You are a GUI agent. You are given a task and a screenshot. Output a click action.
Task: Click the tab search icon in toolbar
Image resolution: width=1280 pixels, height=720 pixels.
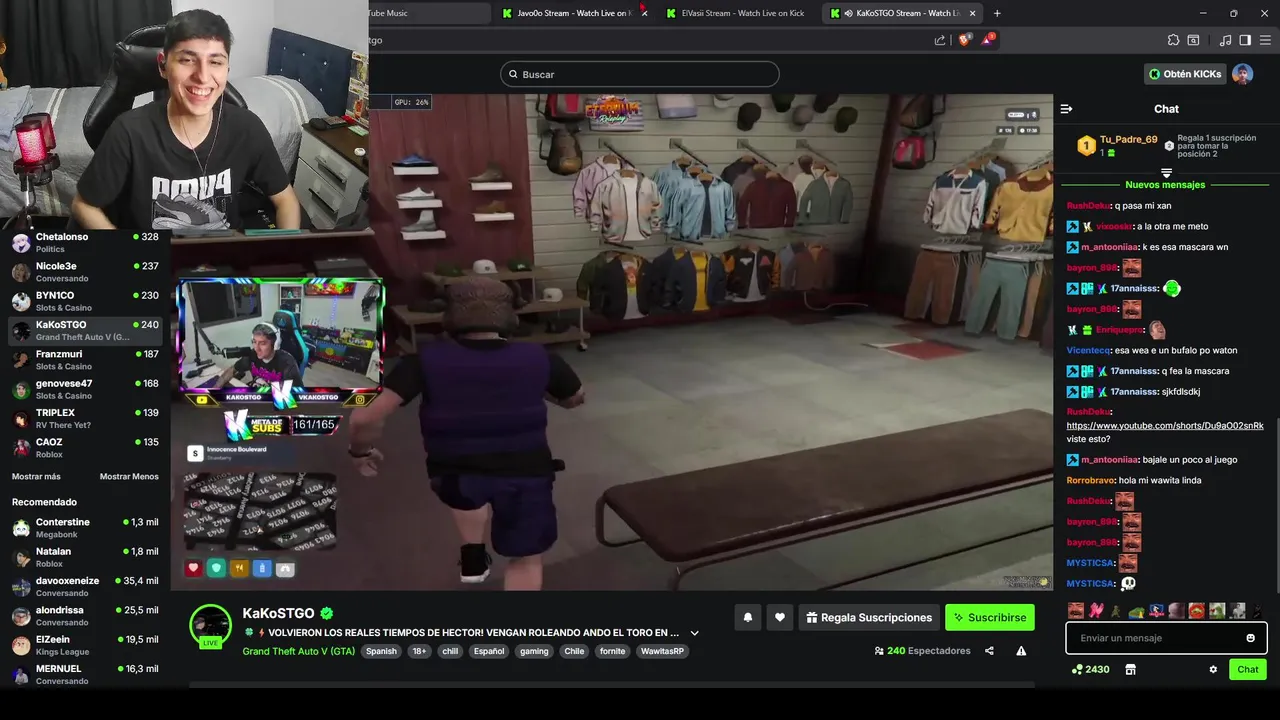click(1193, 40)
